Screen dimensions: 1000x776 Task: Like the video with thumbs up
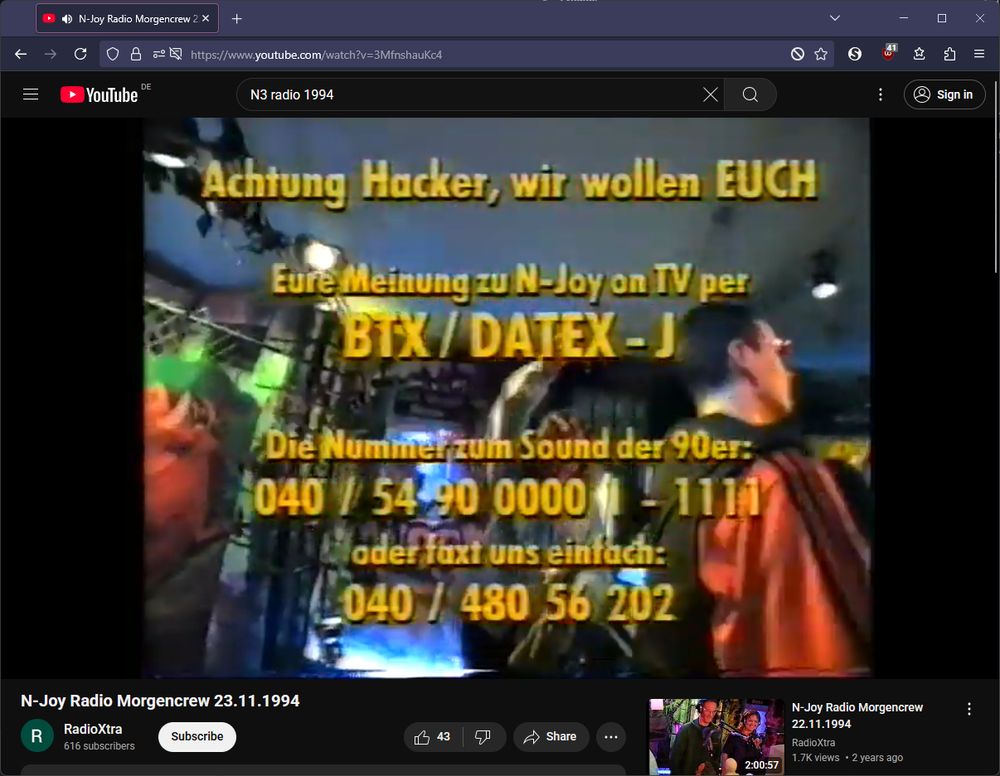(432, 737)
